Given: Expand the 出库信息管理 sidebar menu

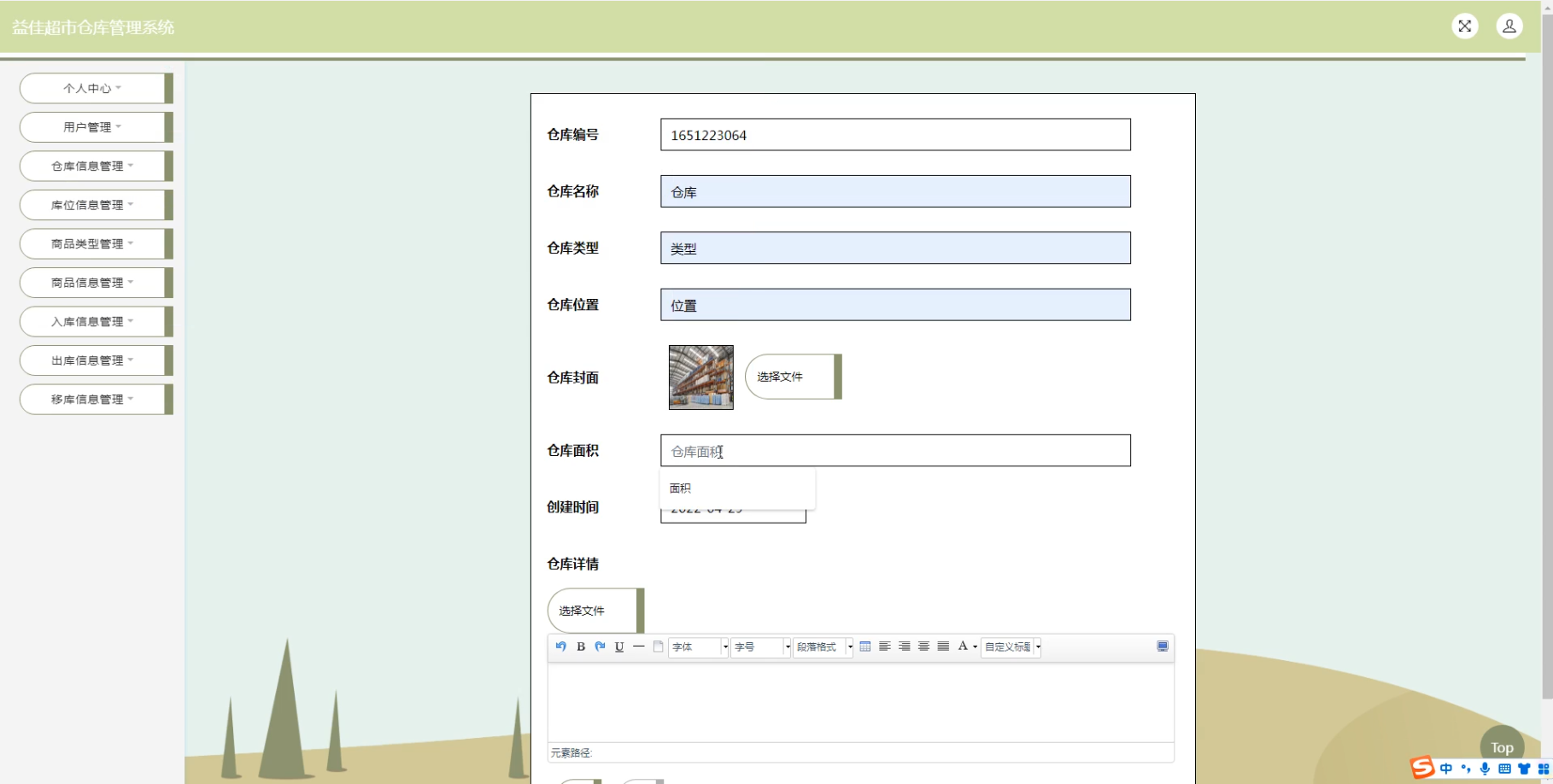Looking at the screenshot, I should (97, 360).
